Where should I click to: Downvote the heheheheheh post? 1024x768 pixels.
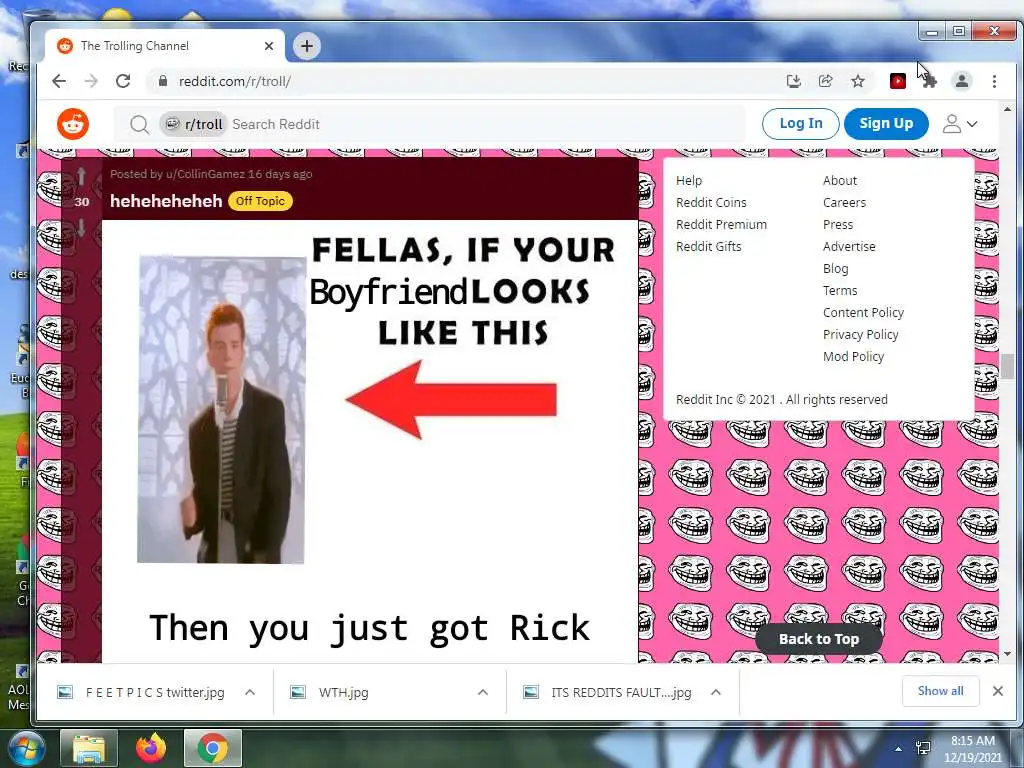tap(82, 227)
